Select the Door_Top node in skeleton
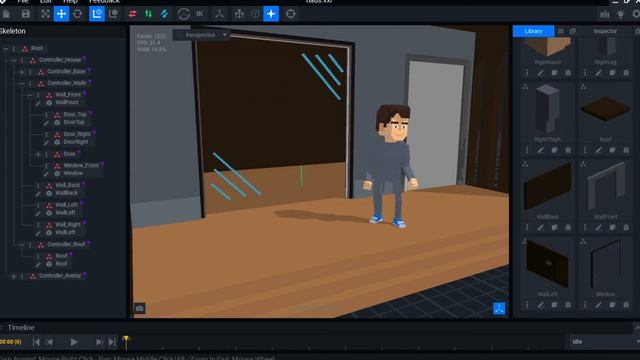Viewport: 640px width, 360px height. point(75,114)
